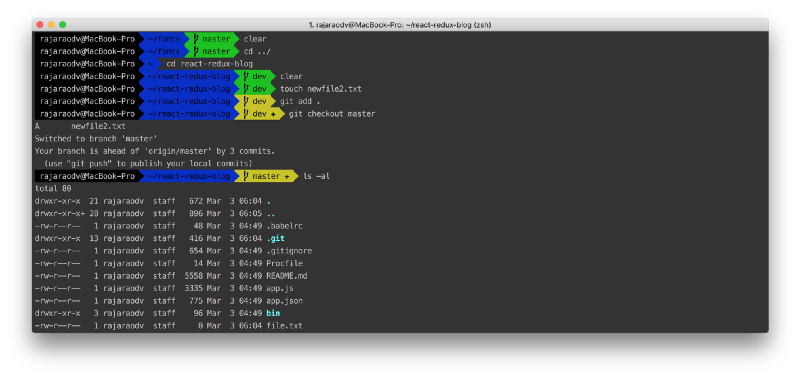Click the branch icon on the 'cd ../' line

point(196,52)
